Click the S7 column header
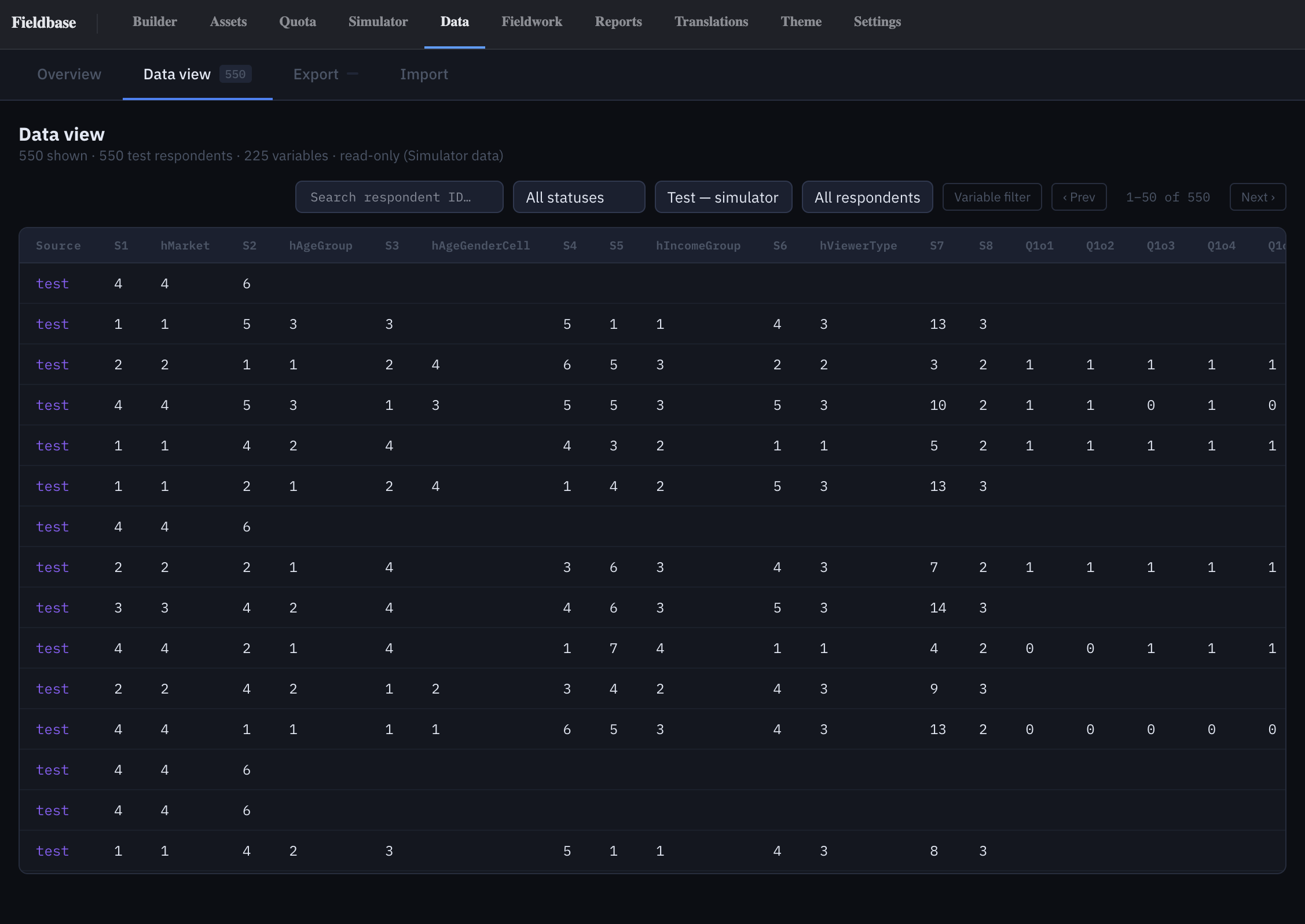This screenshot has width=1305, height=924. pyautogui.click(x=937, y=245)
